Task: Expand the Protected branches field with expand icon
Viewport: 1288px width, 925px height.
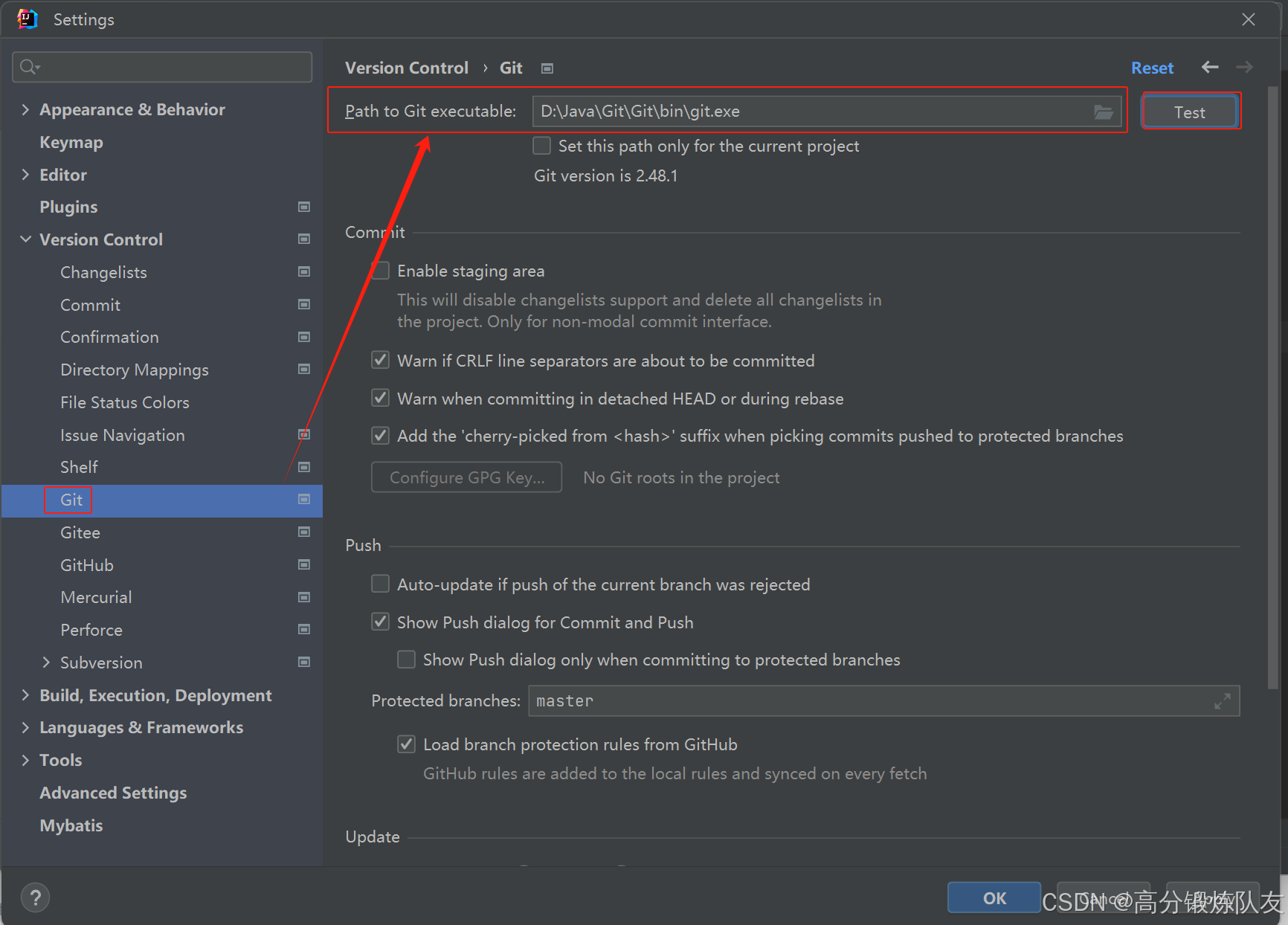Action: point(1223,701)
